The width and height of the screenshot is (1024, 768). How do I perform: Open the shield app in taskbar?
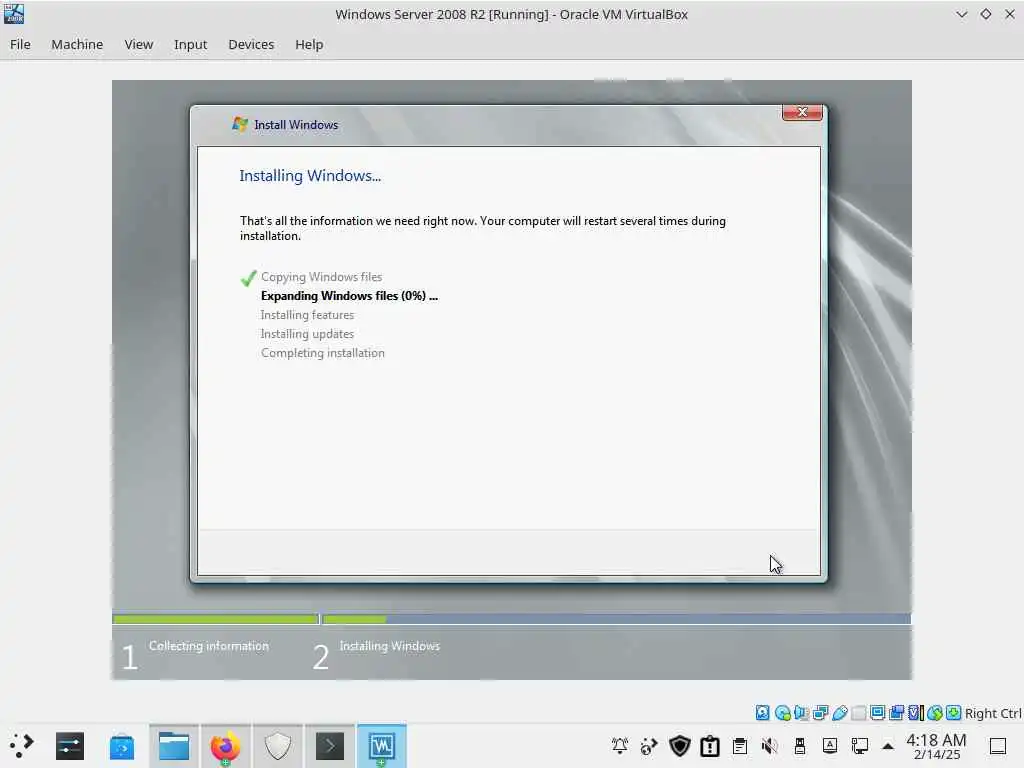(278, 746)
